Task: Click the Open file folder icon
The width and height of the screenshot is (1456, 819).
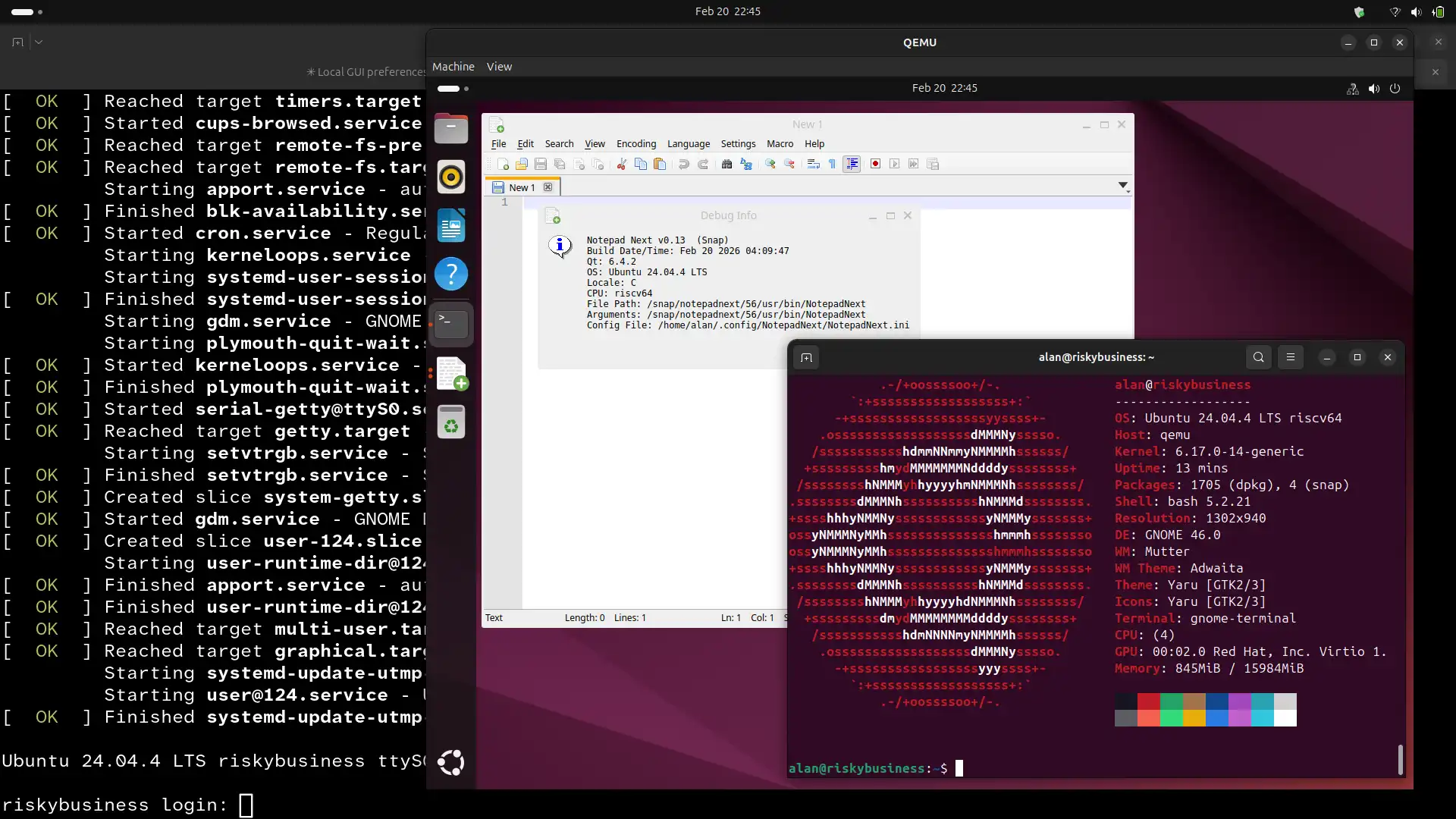Action: pyautogui.click(x=522, y=164)
